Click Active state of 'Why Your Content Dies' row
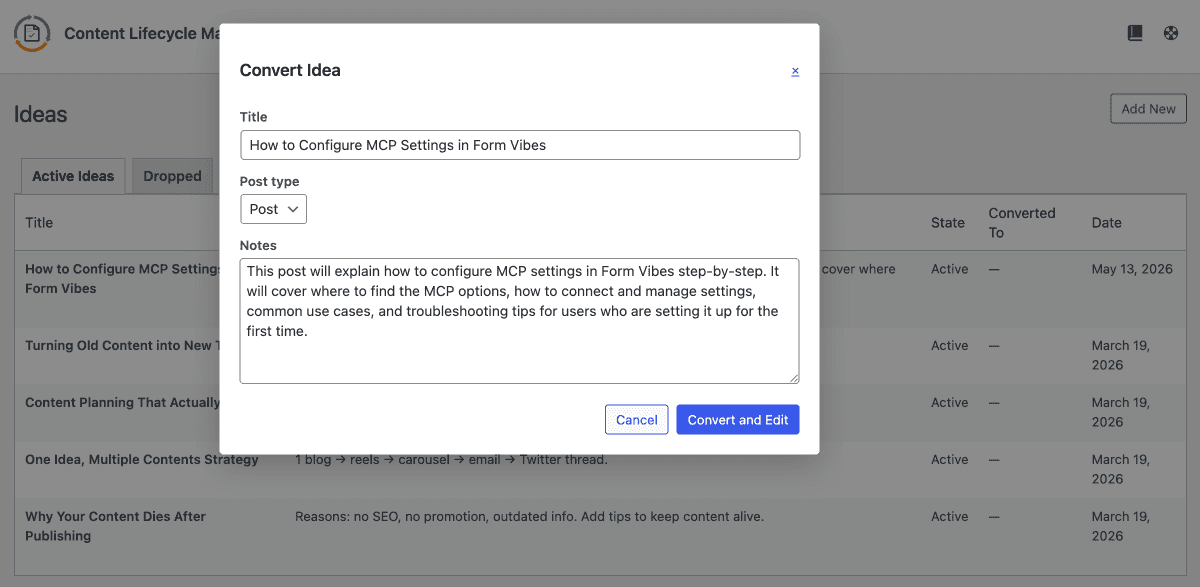Screen dimensions: 1200x587 (x=950, y=517)
